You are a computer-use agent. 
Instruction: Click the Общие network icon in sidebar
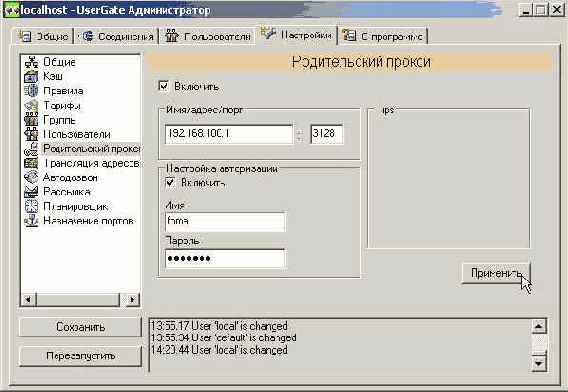click(31, 62)
